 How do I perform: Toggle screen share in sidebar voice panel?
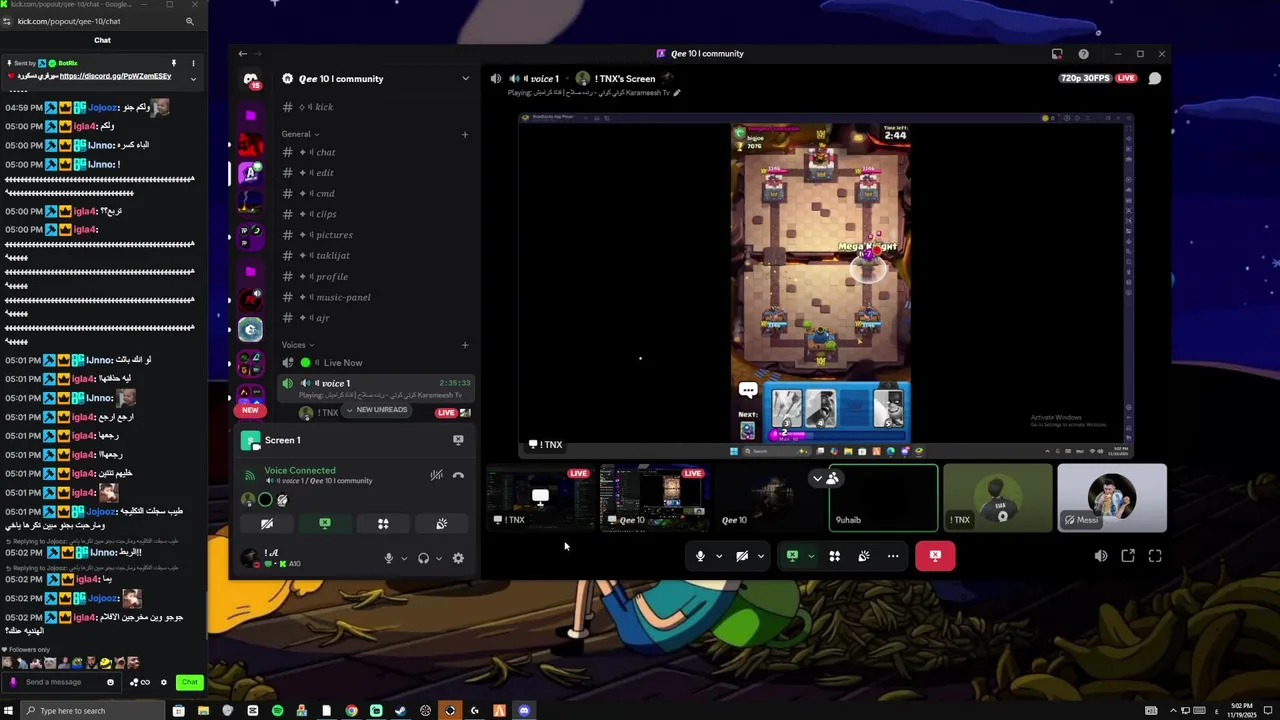pos(325,524)
